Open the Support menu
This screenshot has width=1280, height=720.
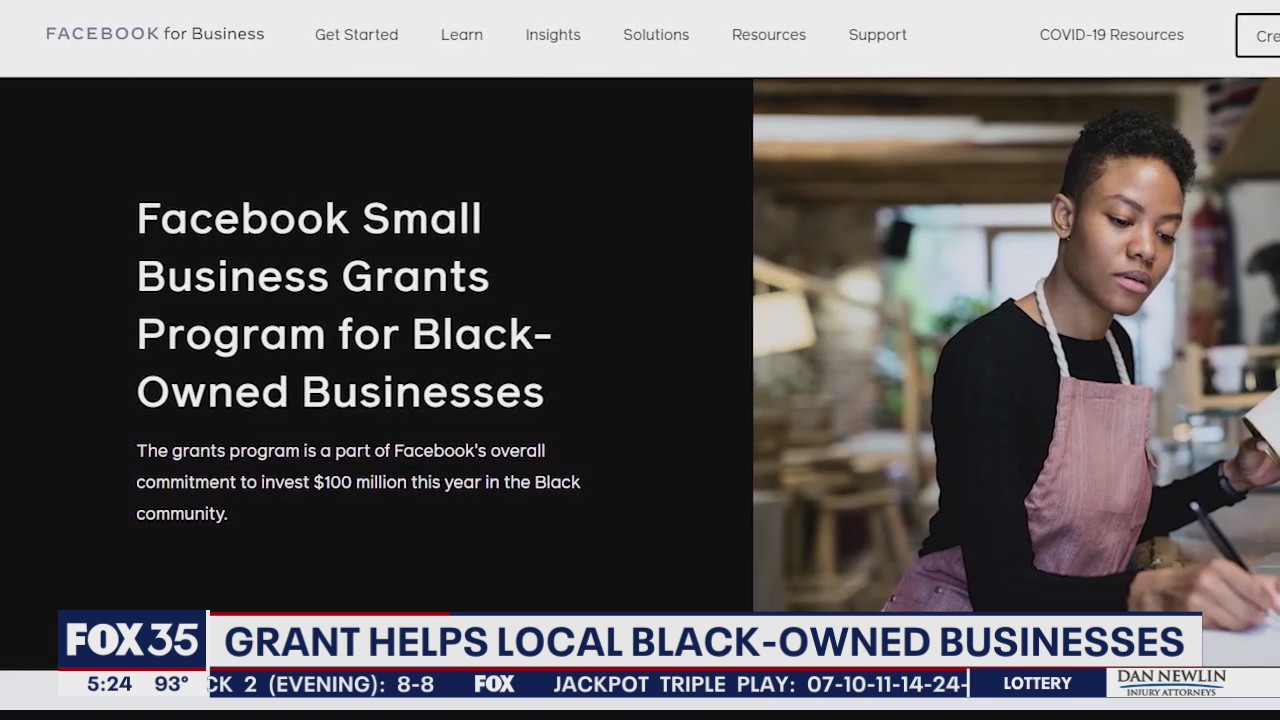(x=878, y=34)
